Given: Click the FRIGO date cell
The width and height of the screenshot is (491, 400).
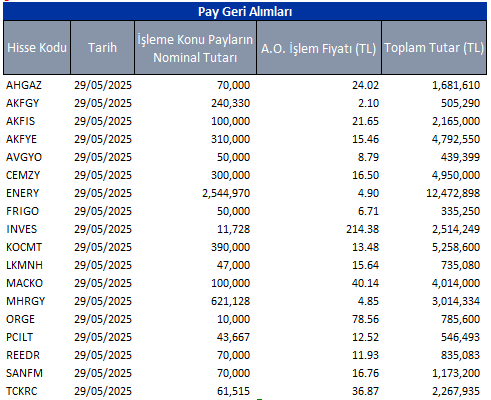Looking at the screenshot, I should 103,211.
